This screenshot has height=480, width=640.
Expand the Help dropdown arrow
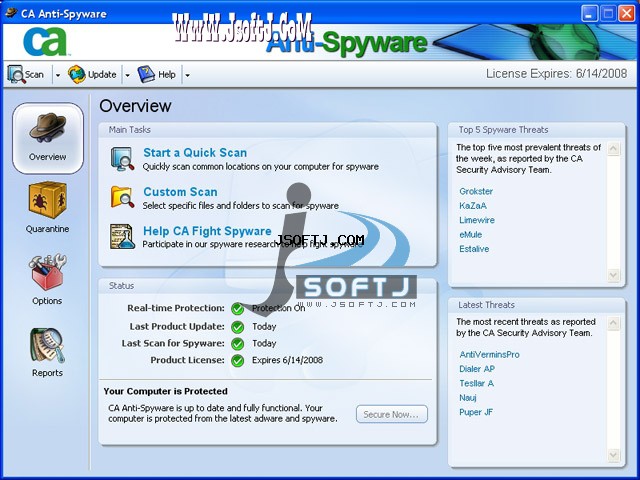(x=187, y=75)
